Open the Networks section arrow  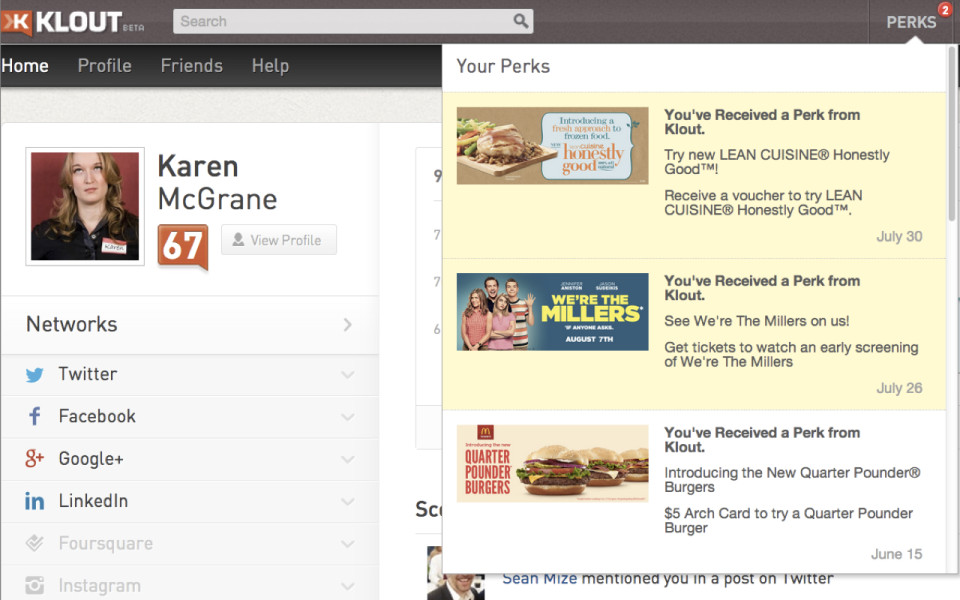click(348, 324)
